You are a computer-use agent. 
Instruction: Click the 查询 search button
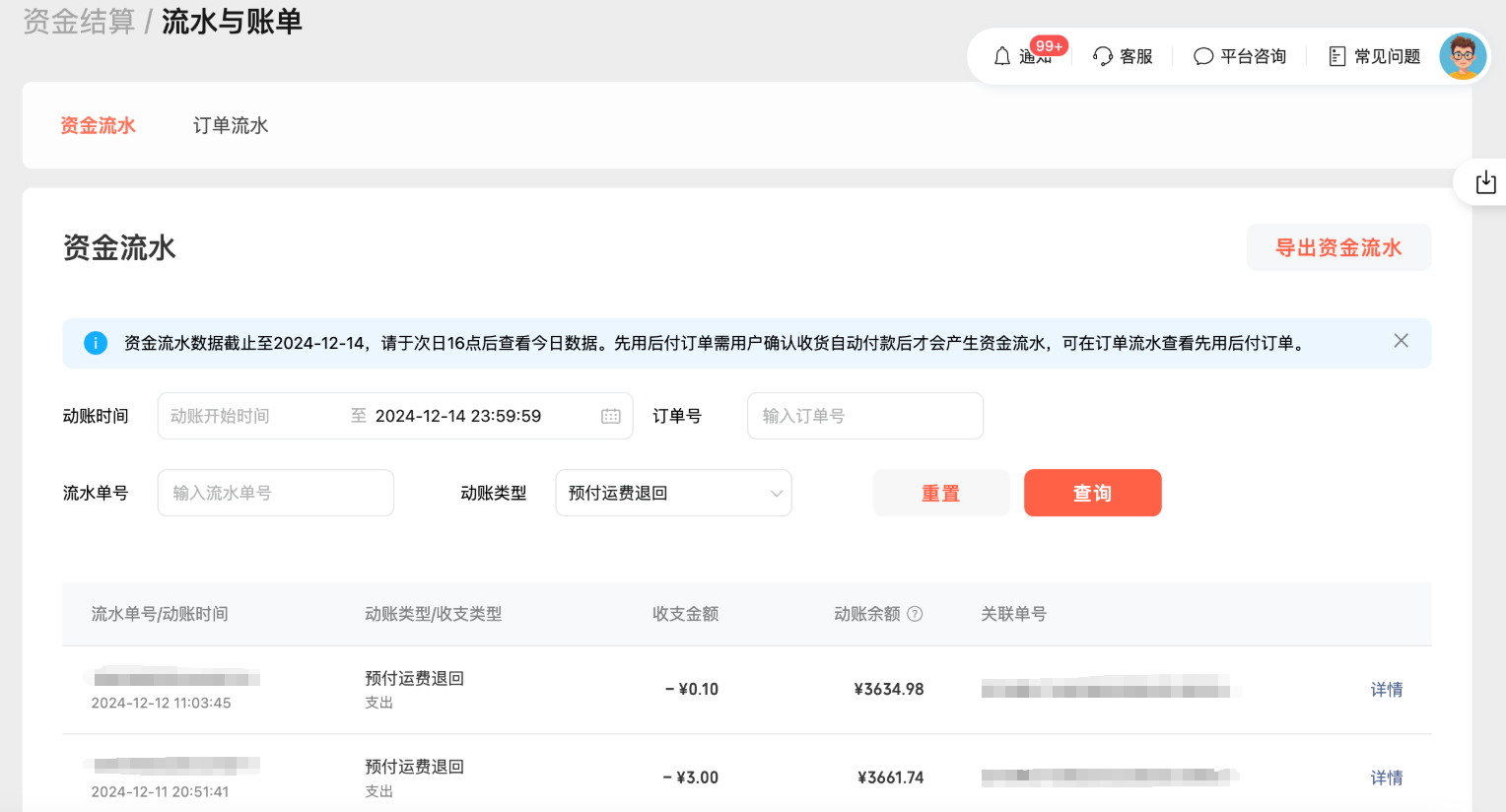coord(1092,493)
